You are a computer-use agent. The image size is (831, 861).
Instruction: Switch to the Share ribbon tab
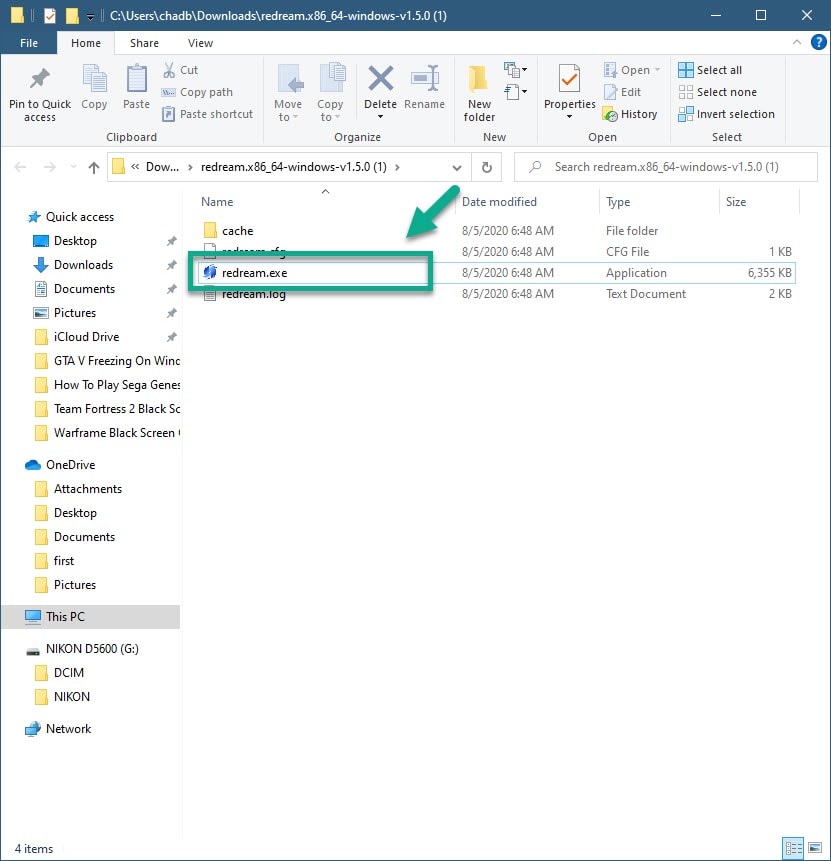tap(144, 43)
